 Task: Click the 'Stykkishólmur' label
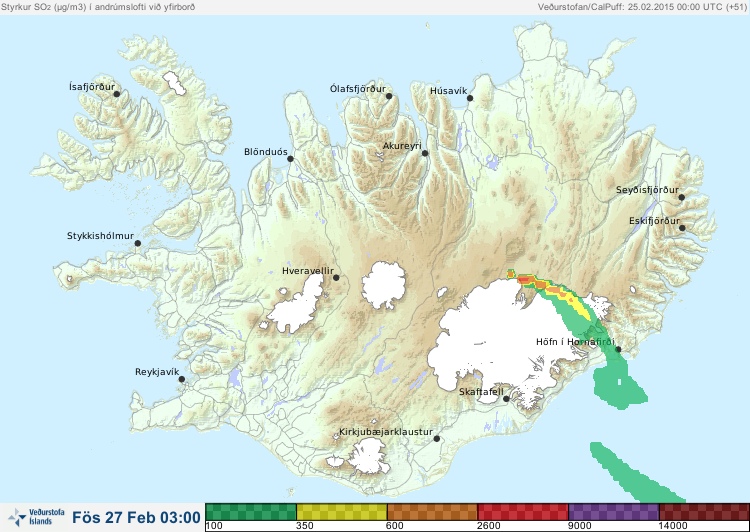click(100, 236)
